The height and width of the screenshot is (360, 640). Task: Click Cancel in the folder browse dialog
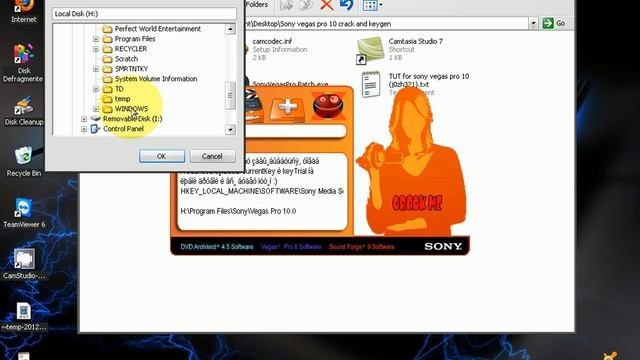(212, 156)
